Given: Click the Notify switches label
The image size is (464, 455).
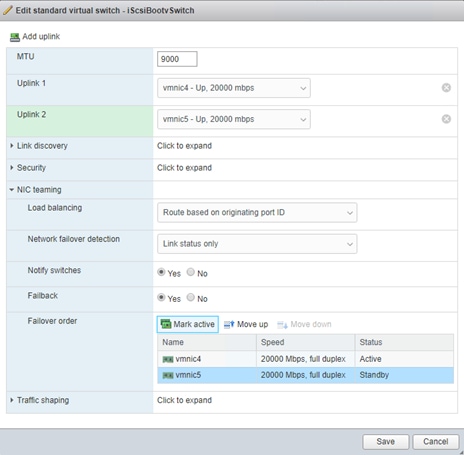Looking at the screenshot, I should 54,270.
